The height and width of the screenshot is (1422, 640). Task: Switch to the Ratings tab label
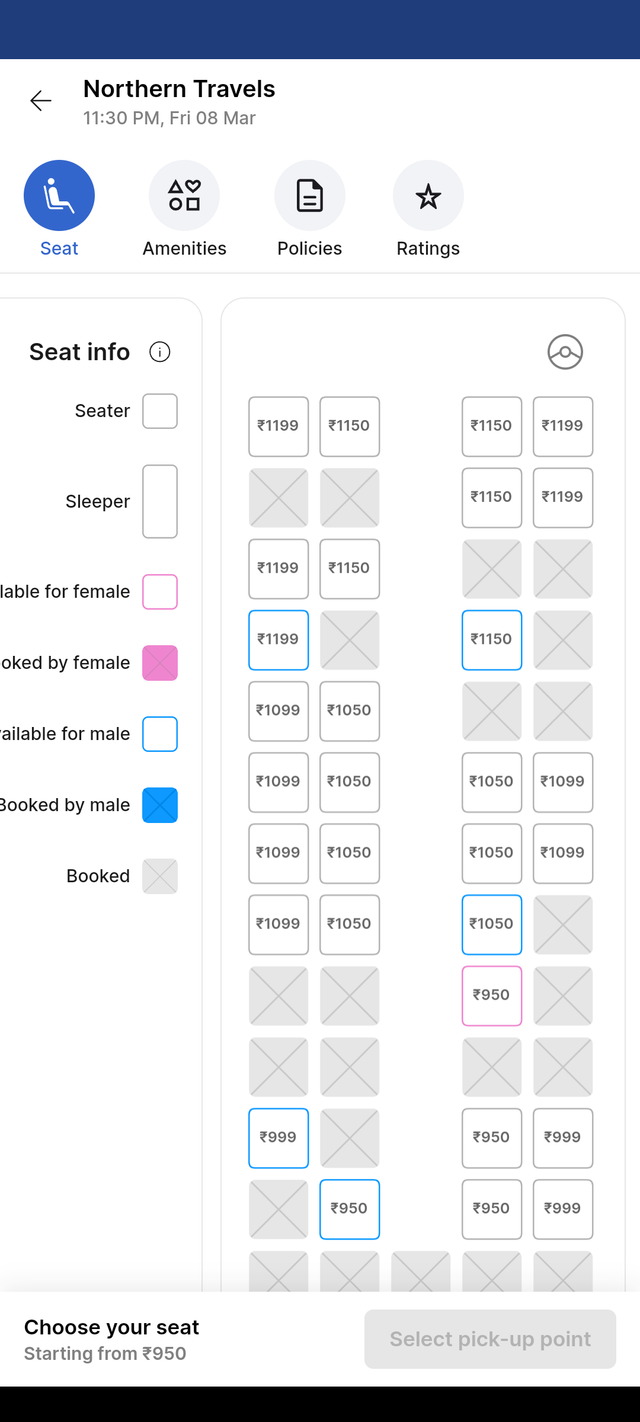click(428, 248)
